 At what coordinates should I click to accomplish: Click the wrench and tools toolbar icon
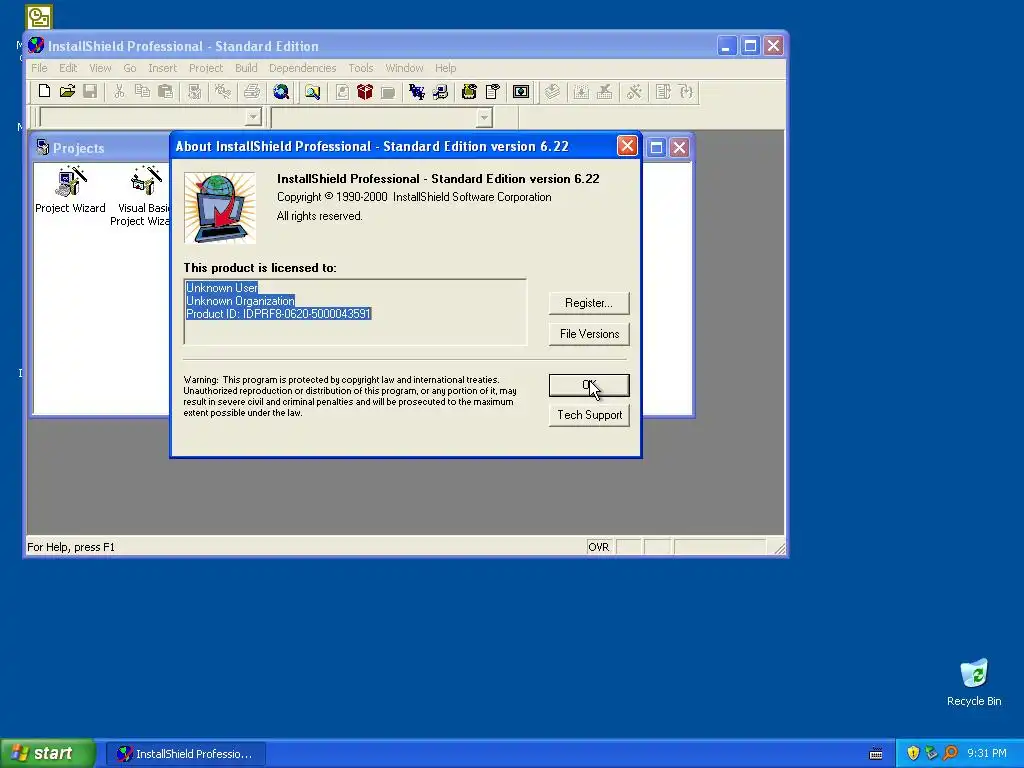[633, 91]
